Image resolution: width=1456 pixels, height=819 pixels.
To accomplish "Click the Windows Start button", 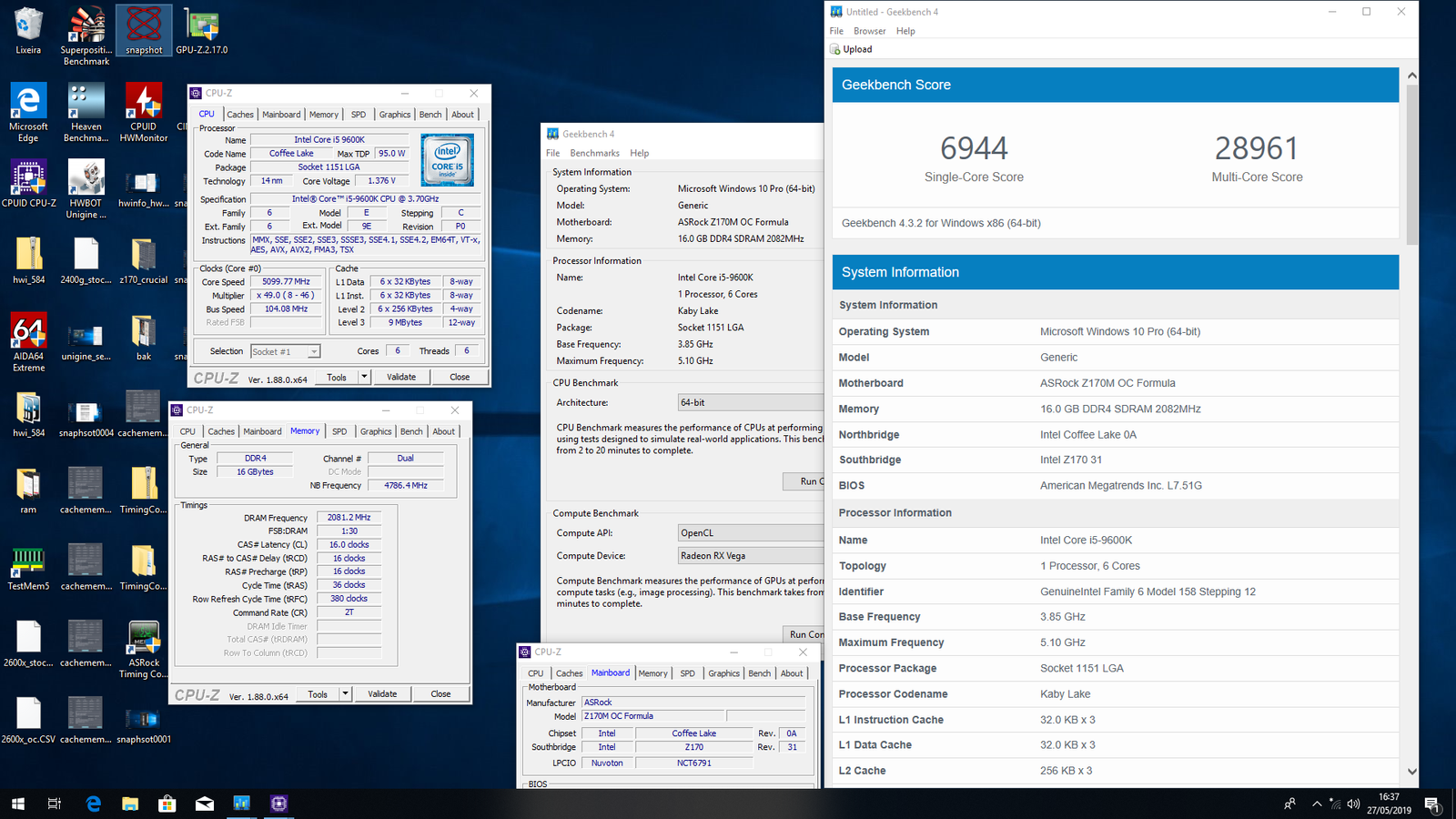I will tap(17, 804).
